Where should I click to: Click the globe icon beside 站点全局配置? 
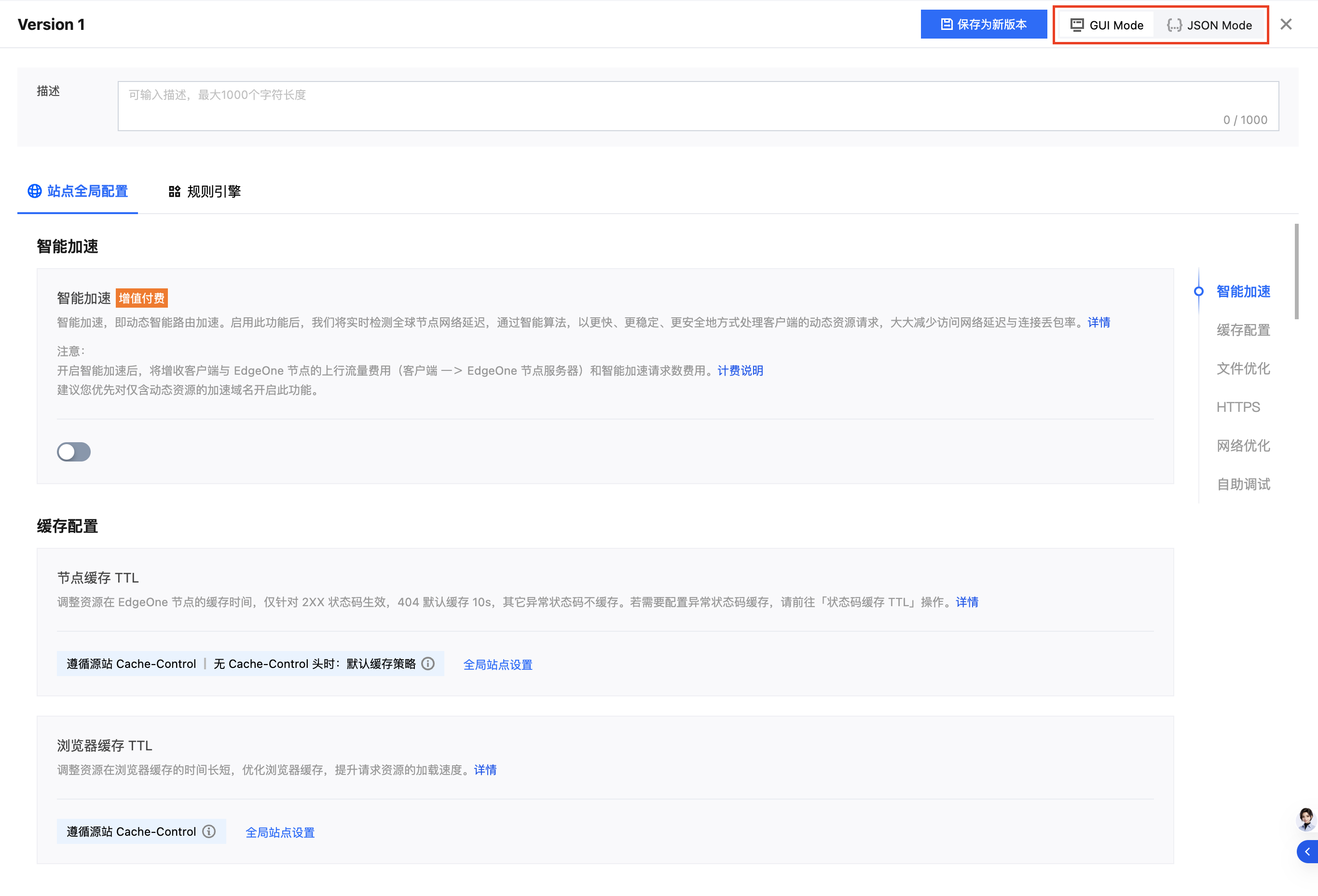point(35,191)
